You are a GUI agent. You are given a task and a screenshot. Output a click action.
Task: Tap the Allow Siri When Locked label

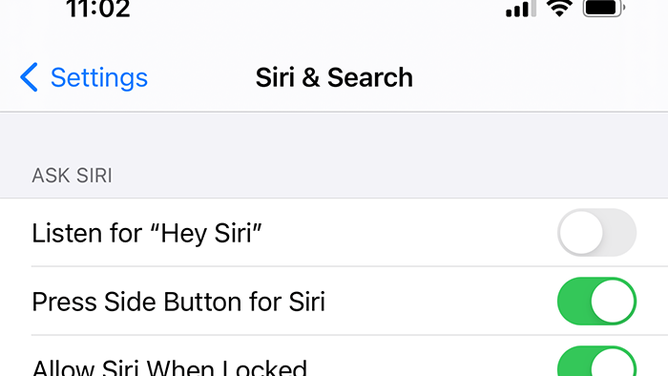(x=170, y=367)
